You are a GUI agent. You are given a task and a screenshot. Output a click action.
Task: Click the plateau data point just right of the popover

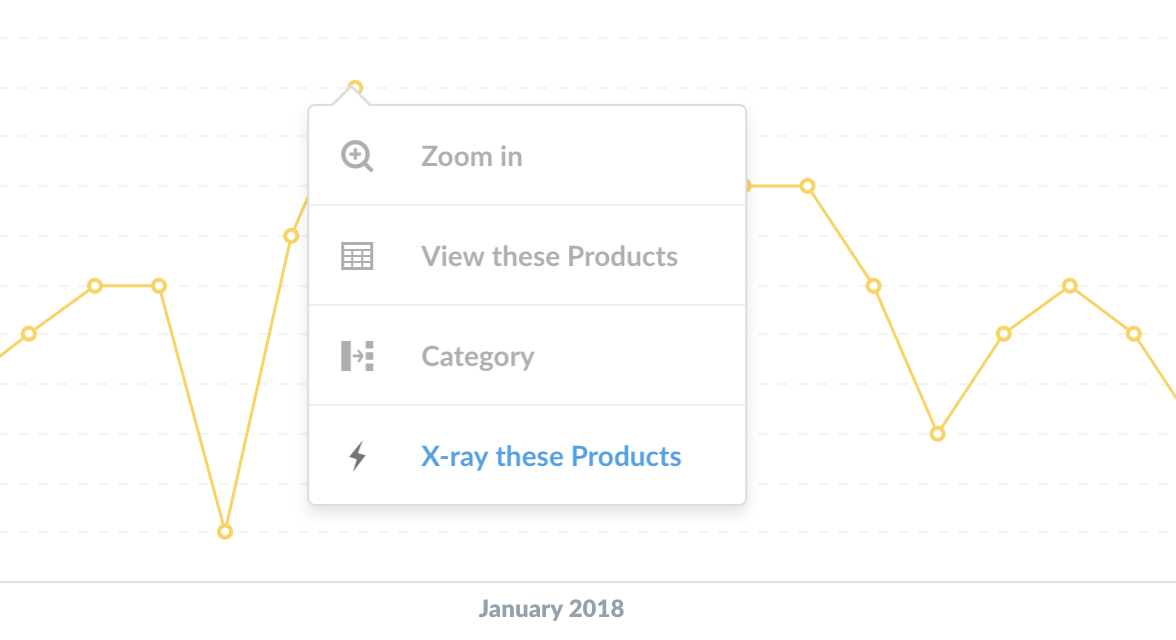point(807,186)
